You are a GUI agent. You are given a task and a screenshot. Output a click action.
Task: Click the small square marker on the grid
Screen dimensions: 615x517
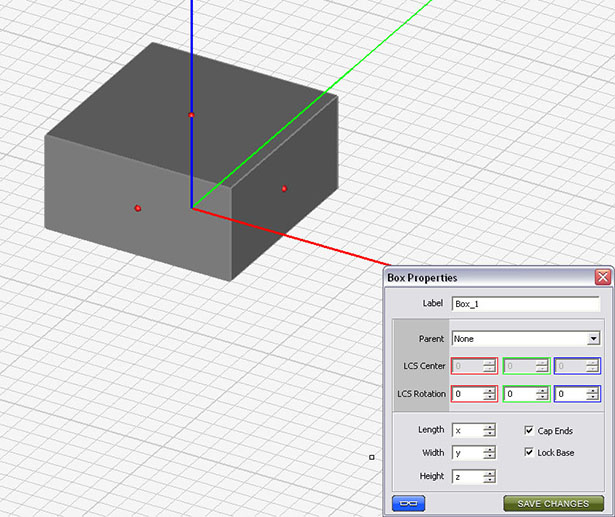[x=372, y=457]
